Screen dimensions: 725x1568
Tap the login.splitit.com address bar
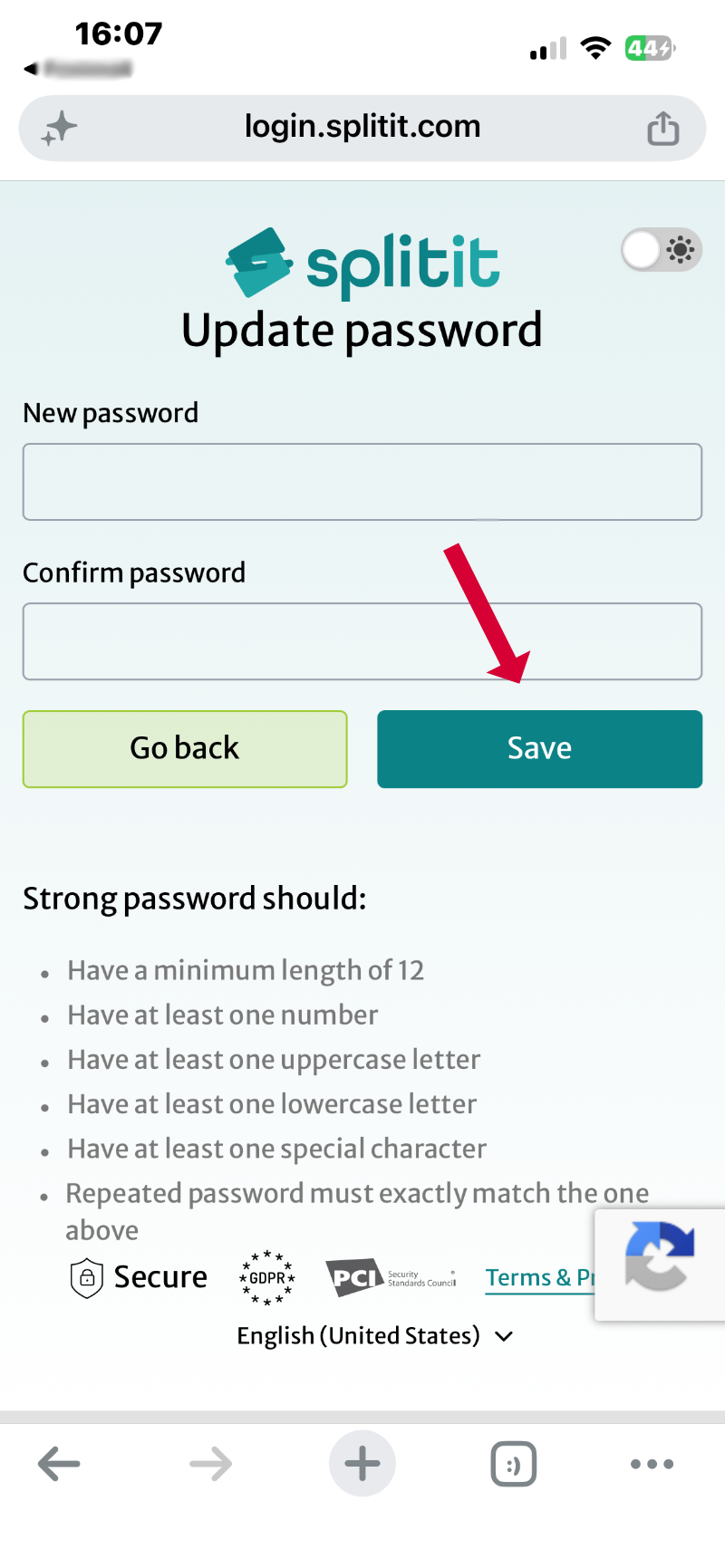(362, 127)
